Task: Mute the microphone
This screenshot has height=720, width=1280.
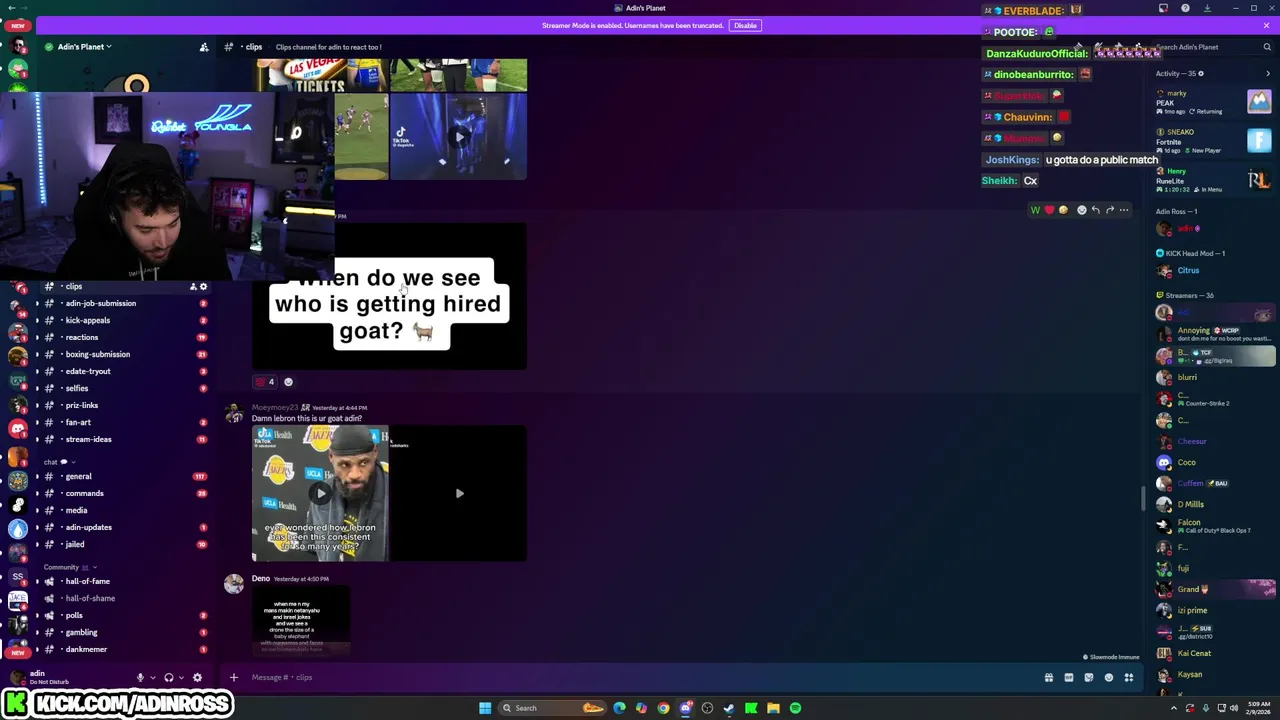Action: (x=140, y=678)
